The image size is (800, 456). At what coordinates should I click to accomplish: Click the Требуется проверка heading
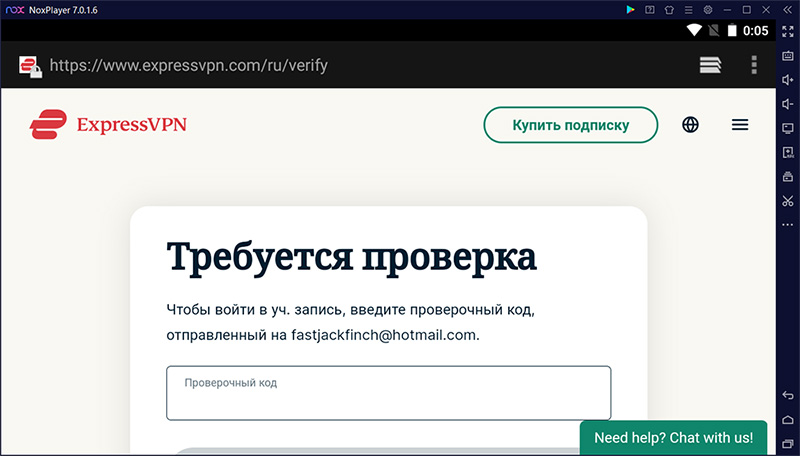click(x=352, y=259)
